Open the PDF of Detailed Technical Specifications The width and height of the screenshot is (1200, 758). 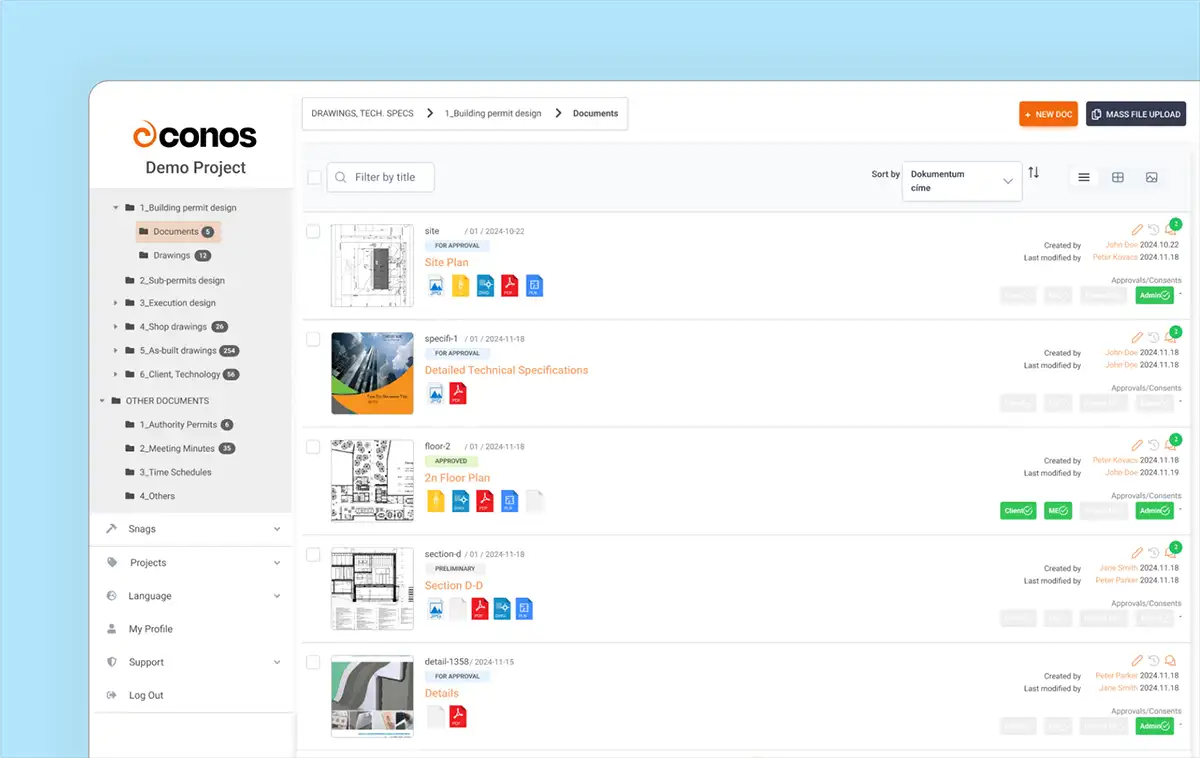pos(458,393)
